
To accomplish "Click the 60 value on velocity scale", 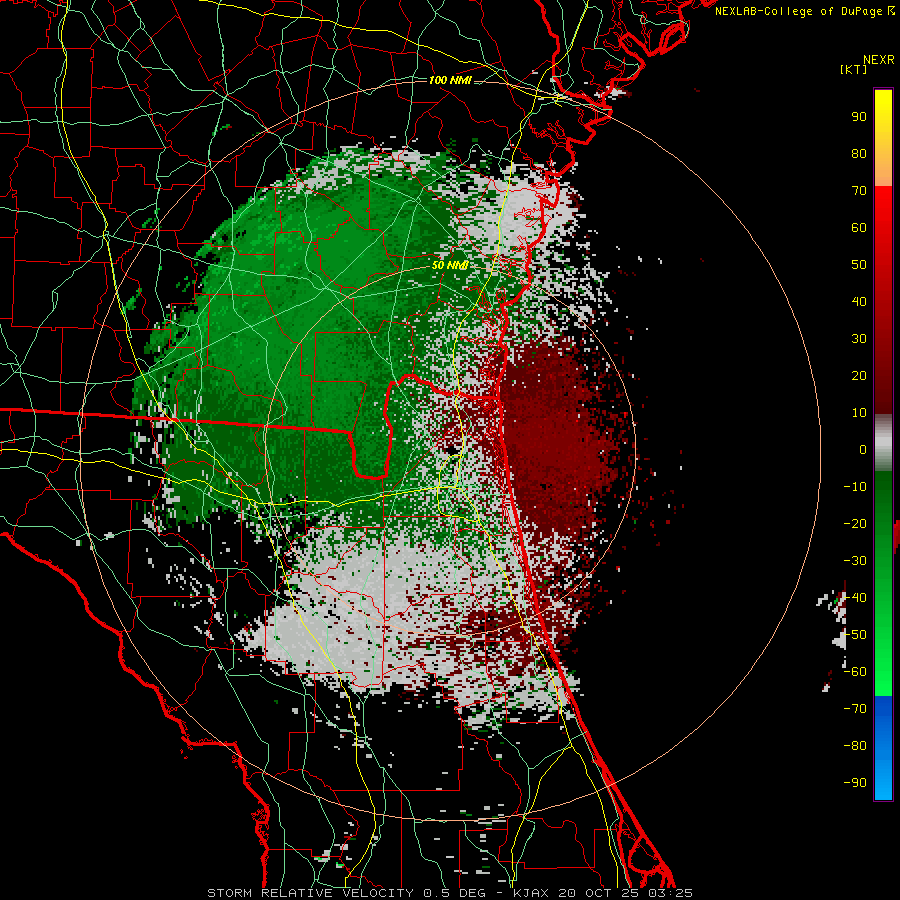I will (x=859, y=227).
